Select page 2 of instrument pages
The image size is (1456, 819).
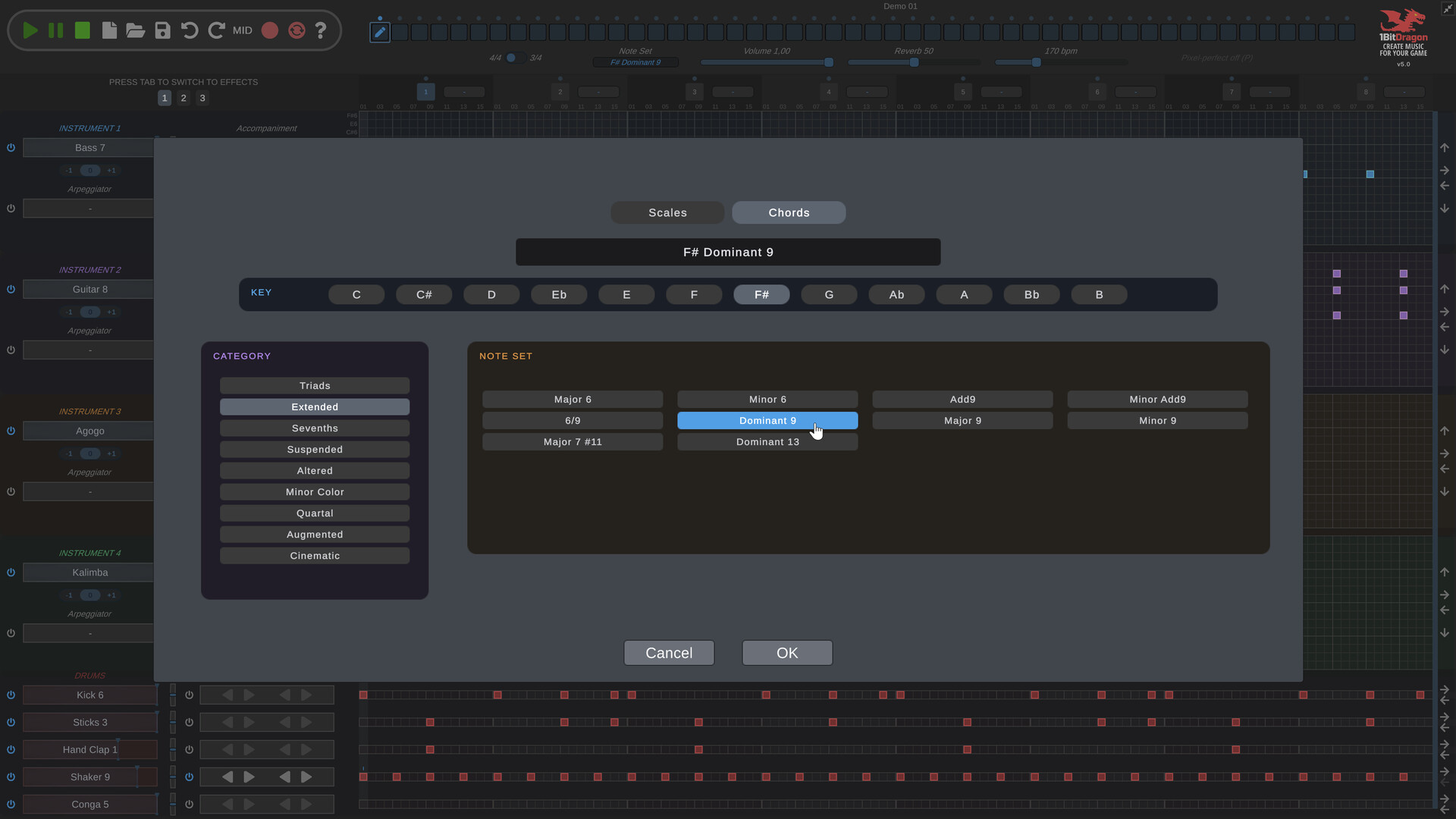pos(184,98)
